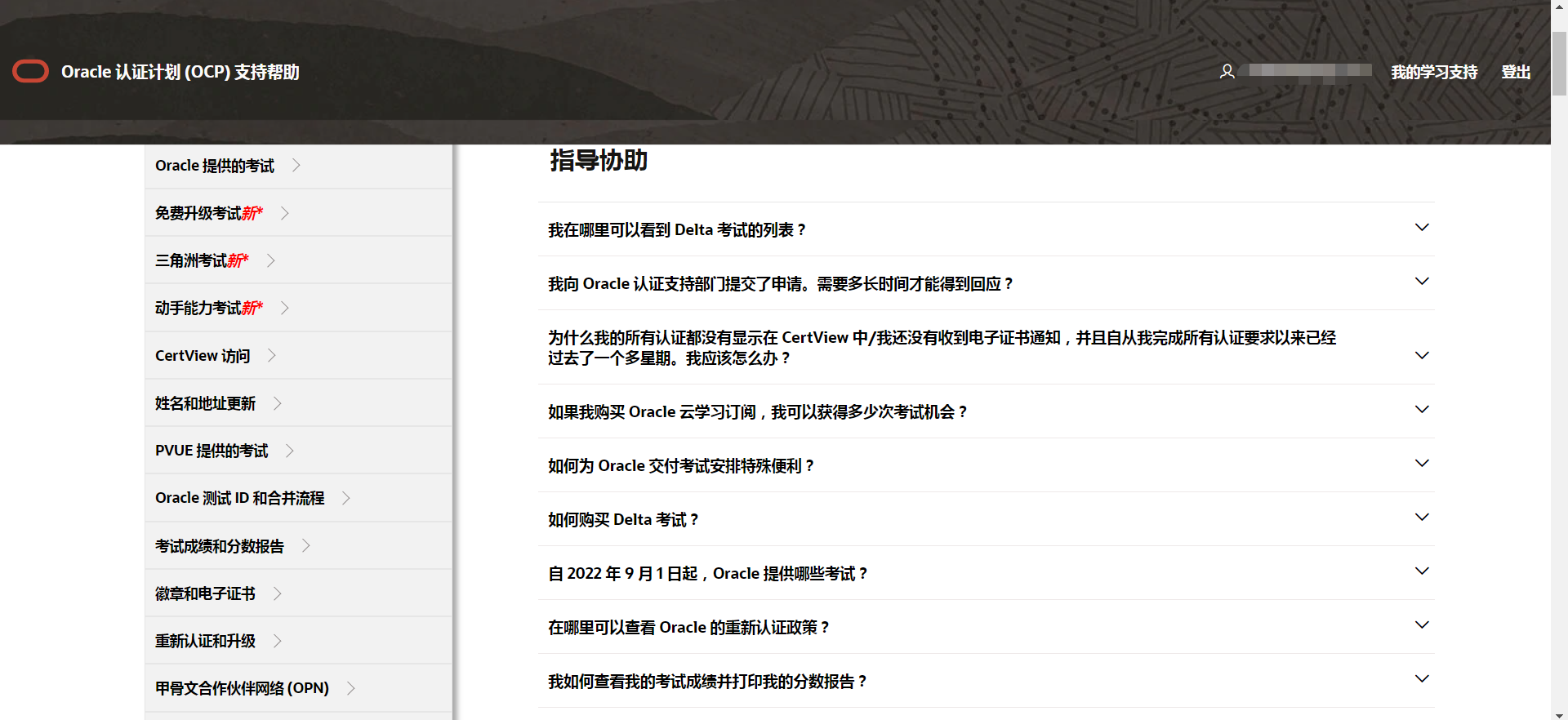Open the 徽章和电子证书 sidebar item
1568x720 pixels.
[298, 593]
